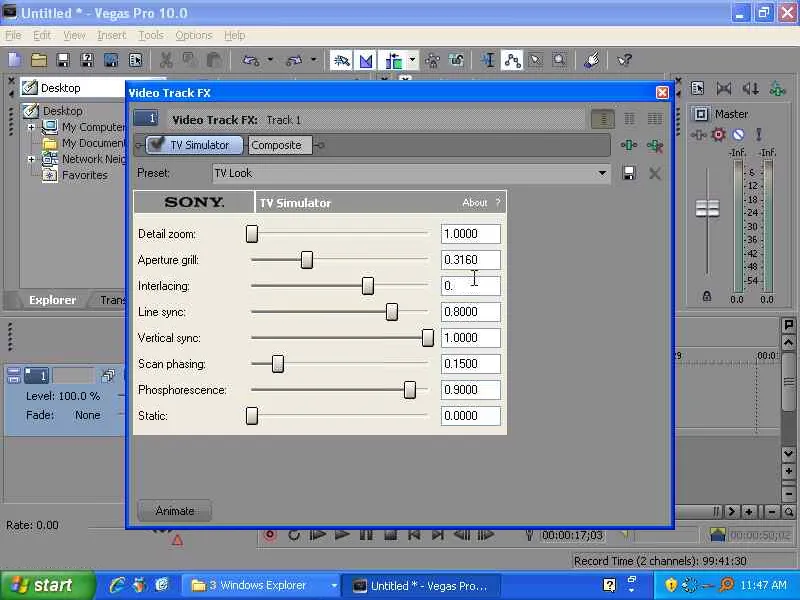Click the Loop Playback icon

click(293, 535)
